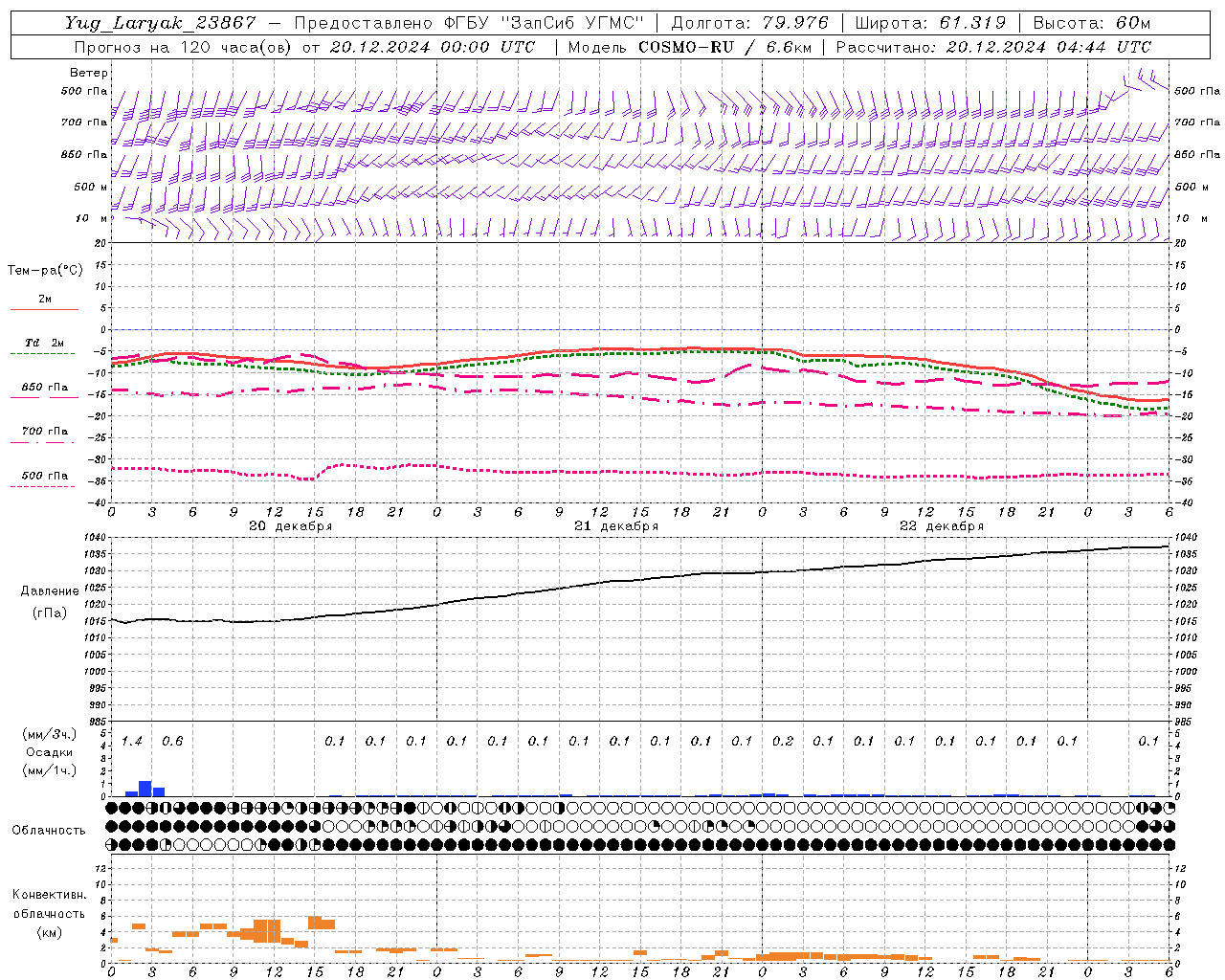
Task: Select the longitude value Долгота: 79.976
Action: (x=750, y=23)
